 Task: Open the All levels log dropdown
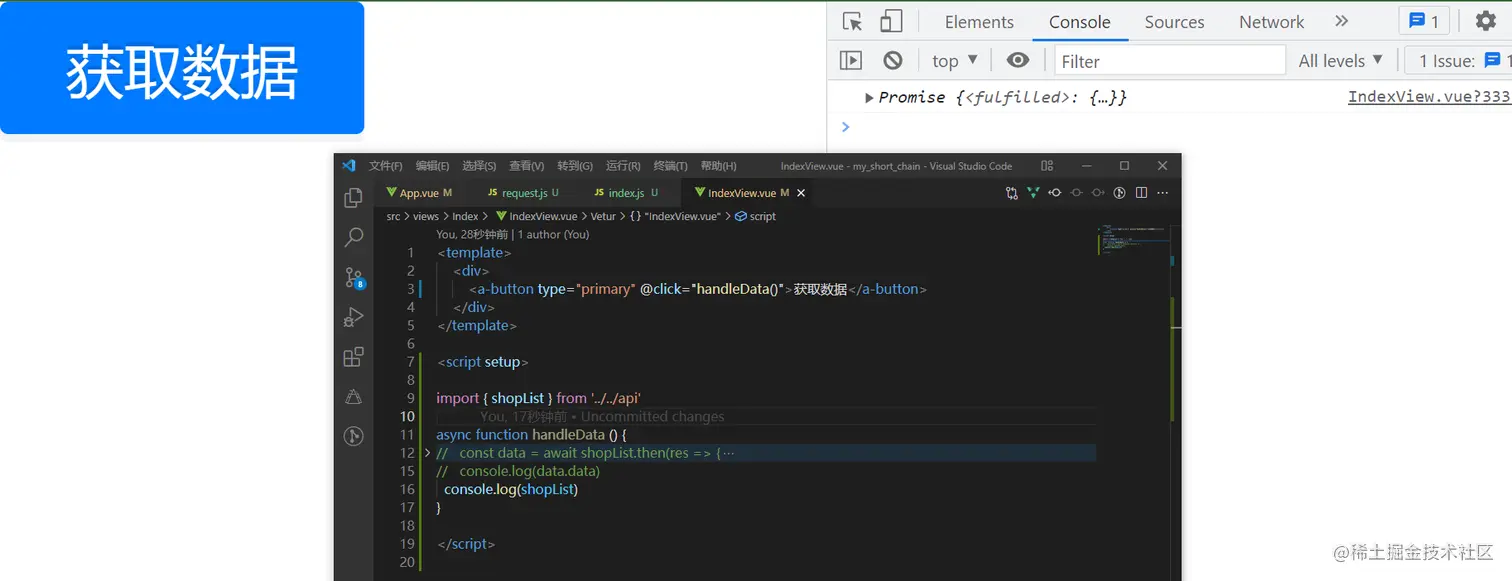[x=1341, y=61]
